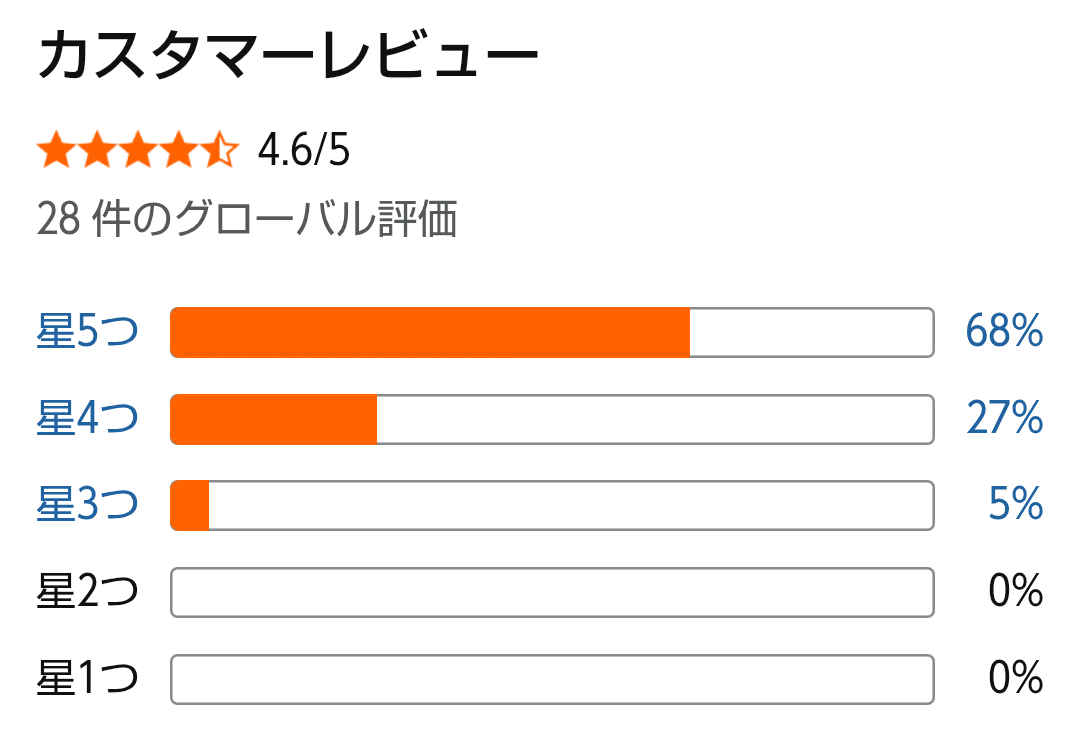Click the 5-star rating bar

coord(552,332)
